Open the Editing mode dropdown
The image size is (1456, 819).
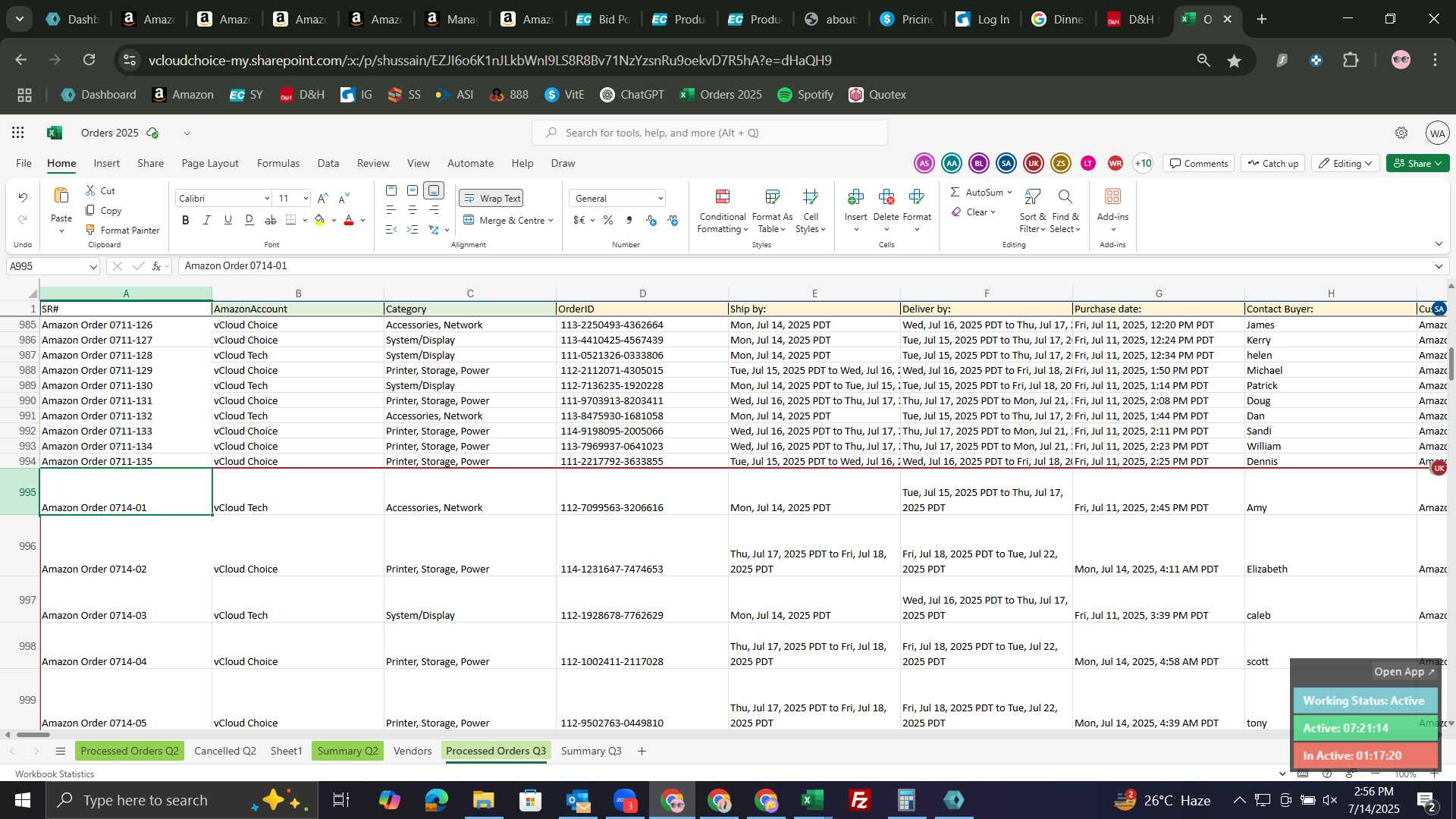pos(1345,163)
